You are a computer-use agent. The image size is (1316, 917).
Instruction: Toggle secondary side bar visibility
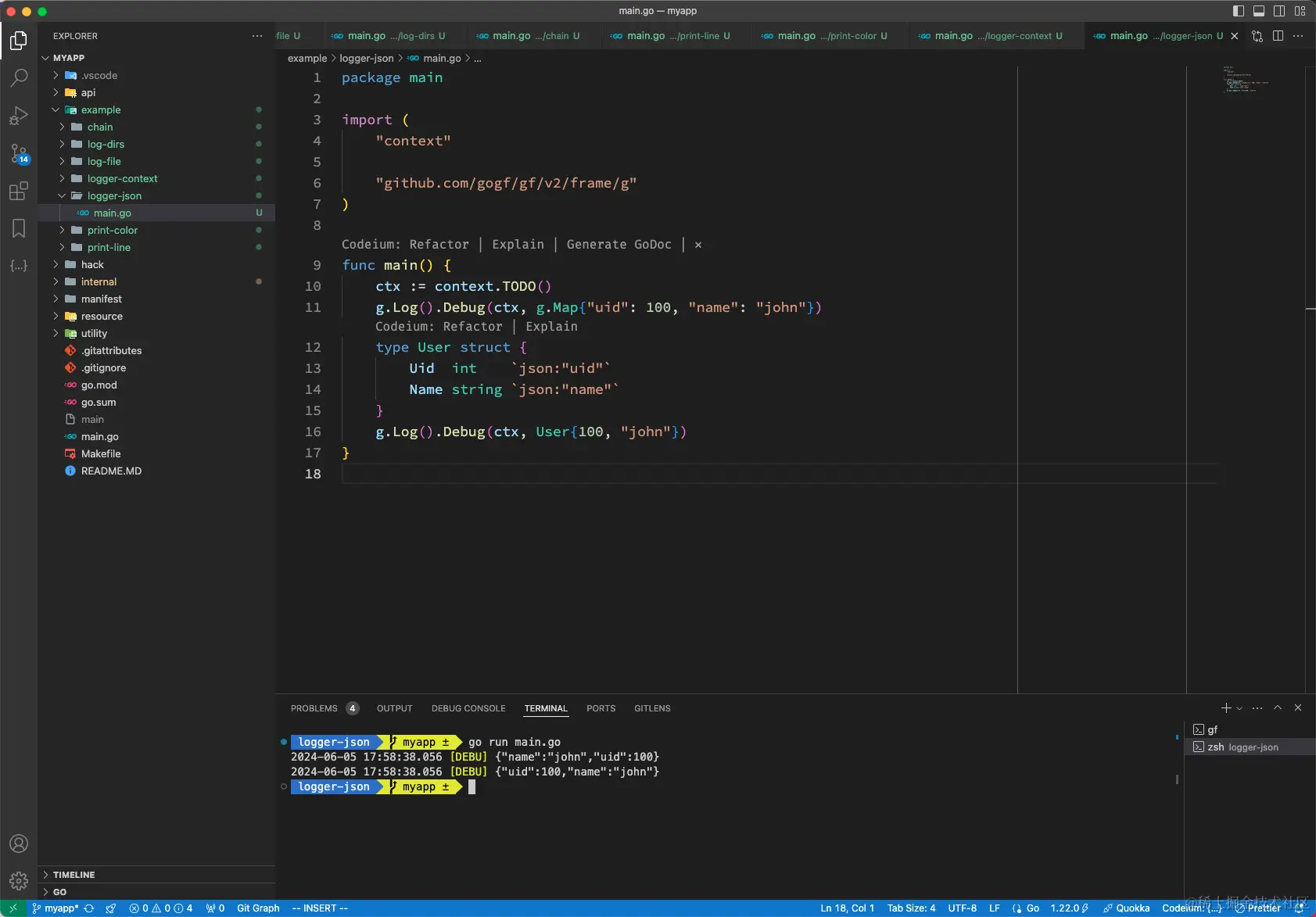1279,11
